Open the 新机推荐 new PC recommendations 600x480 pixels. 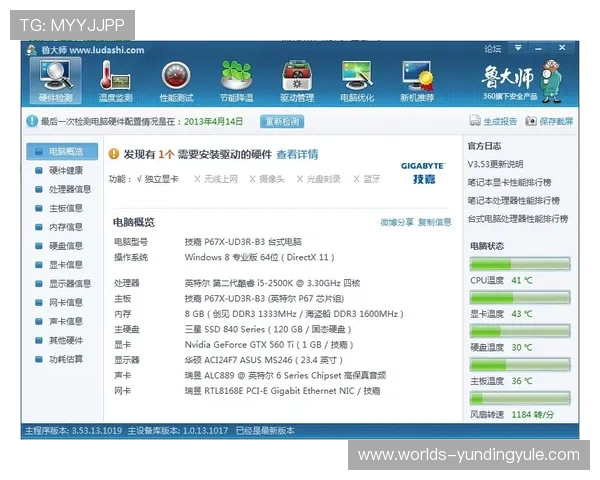pos(417,81)
